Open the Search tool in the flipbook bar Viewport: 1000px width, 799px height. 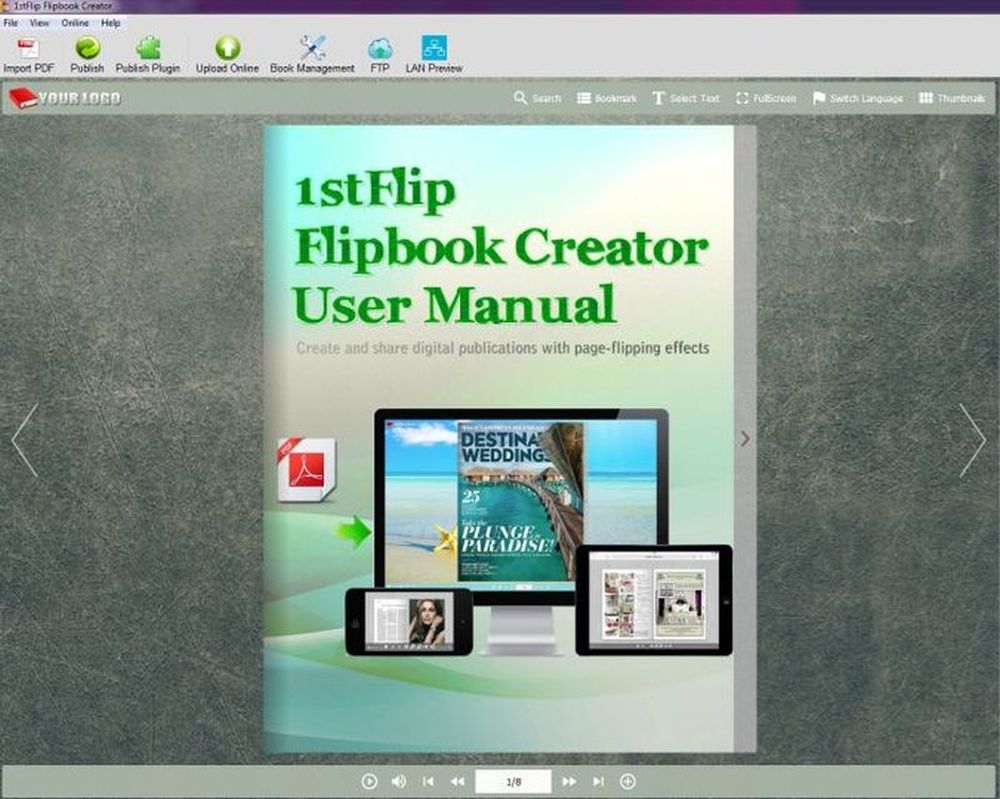(x=537, y=98)
